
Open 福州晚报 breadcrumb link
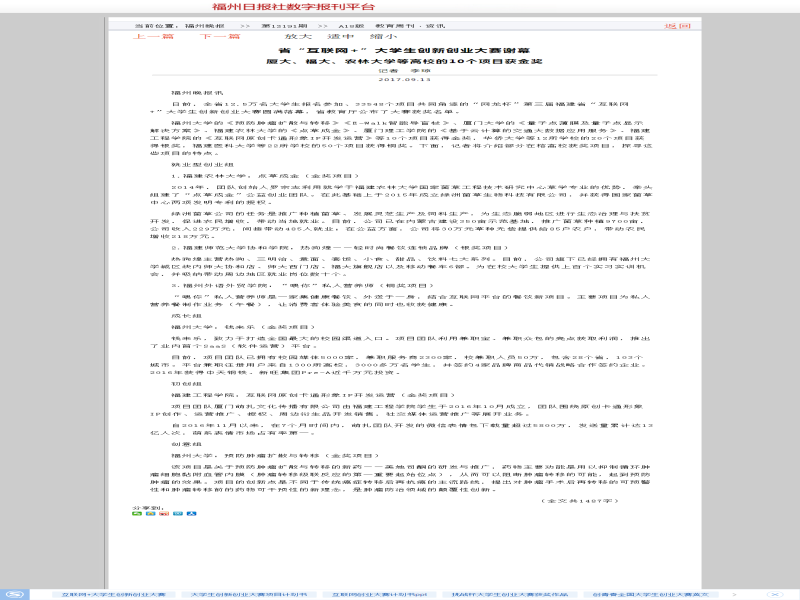point(205,26)
